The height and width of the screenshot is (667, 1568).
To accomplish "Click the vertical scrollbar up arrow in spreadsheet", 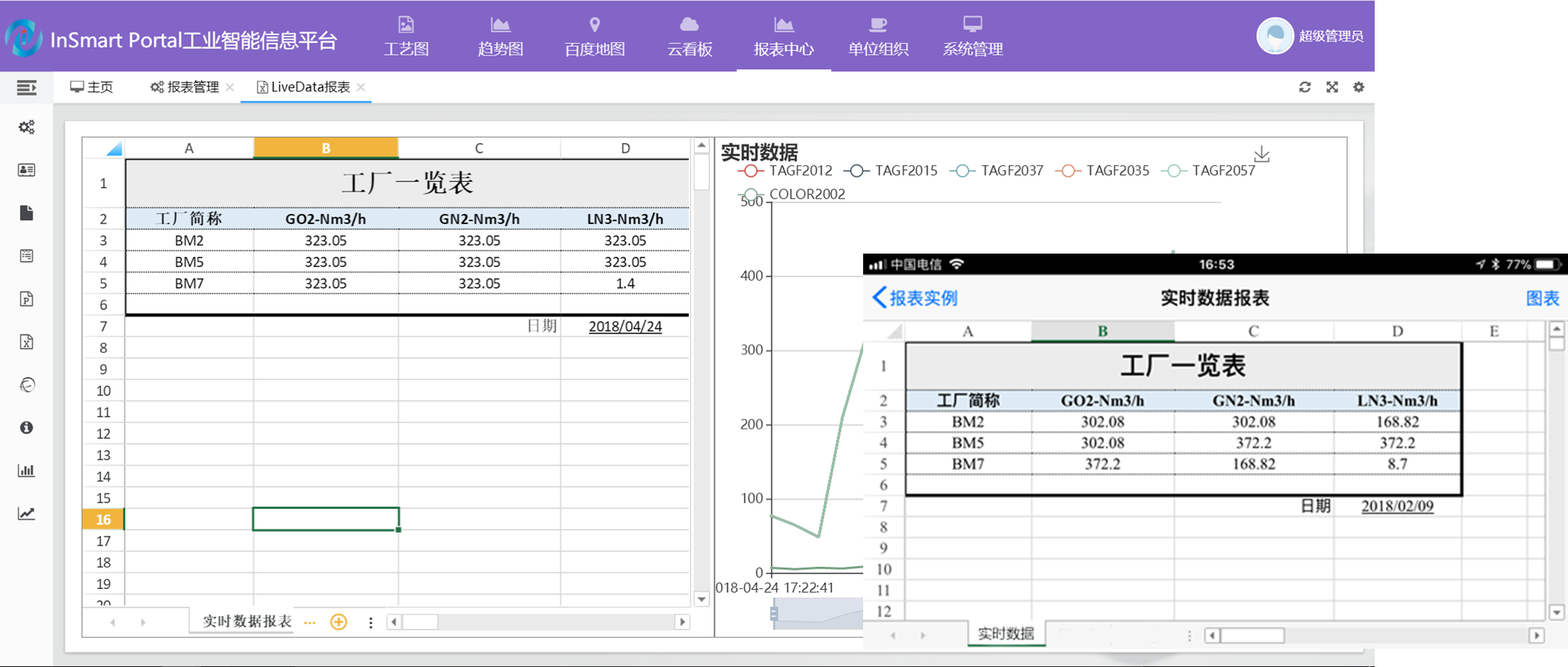I will point(702,145).
